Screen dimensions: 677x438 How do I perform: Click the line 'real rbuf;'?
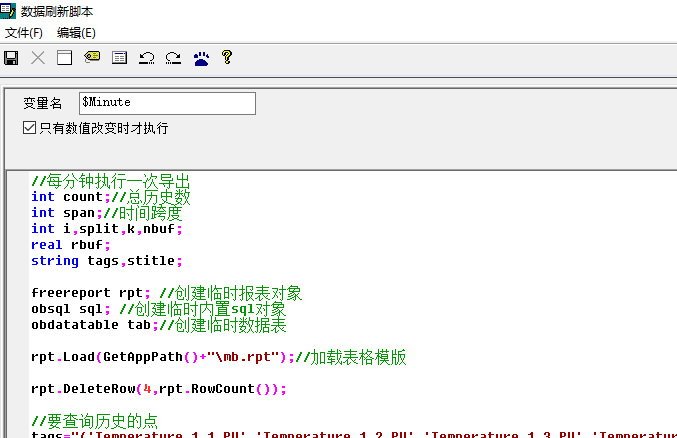71,245
